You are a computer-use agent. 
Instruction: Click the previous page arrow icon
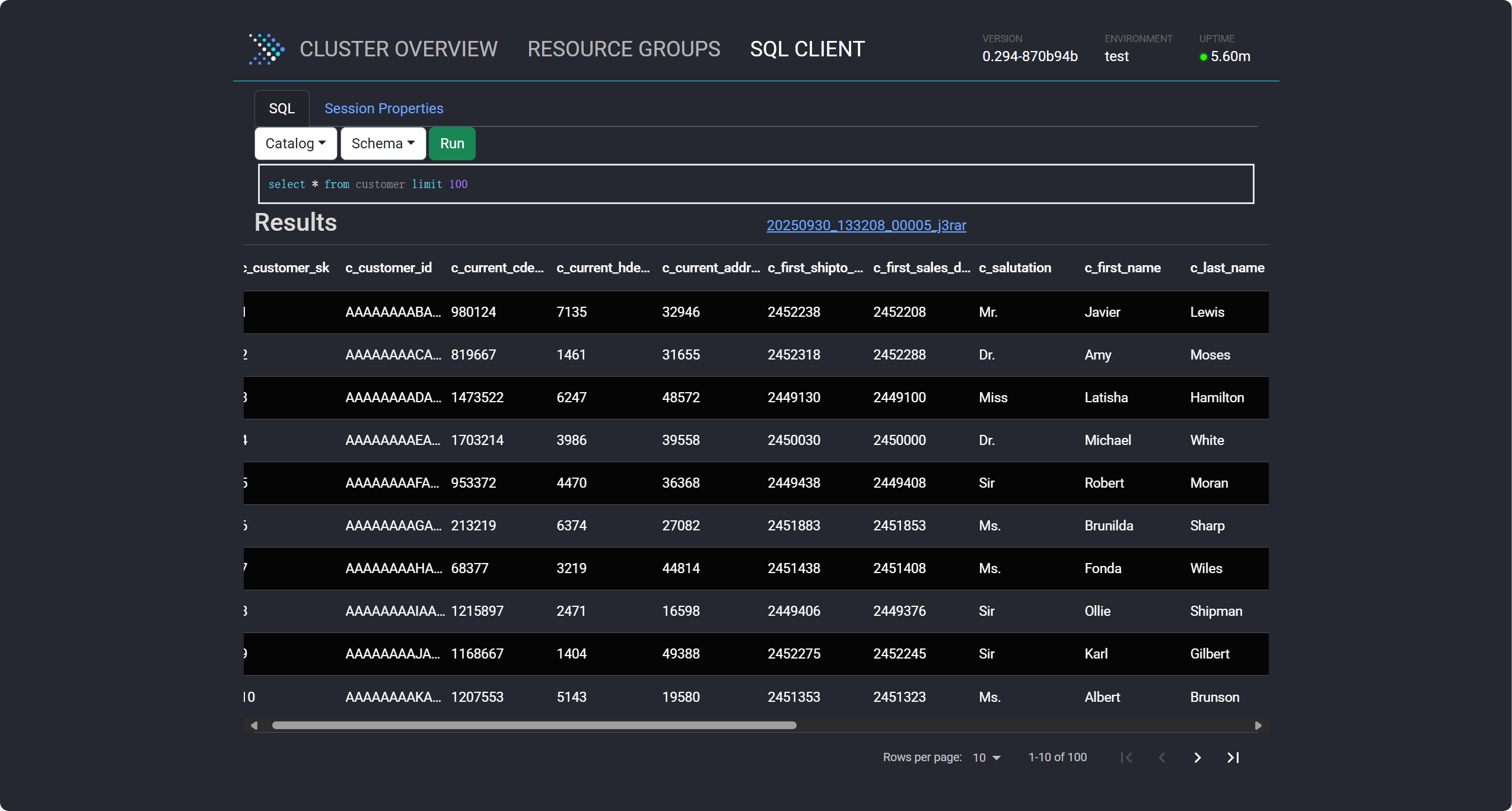(x=1162, y=758)
